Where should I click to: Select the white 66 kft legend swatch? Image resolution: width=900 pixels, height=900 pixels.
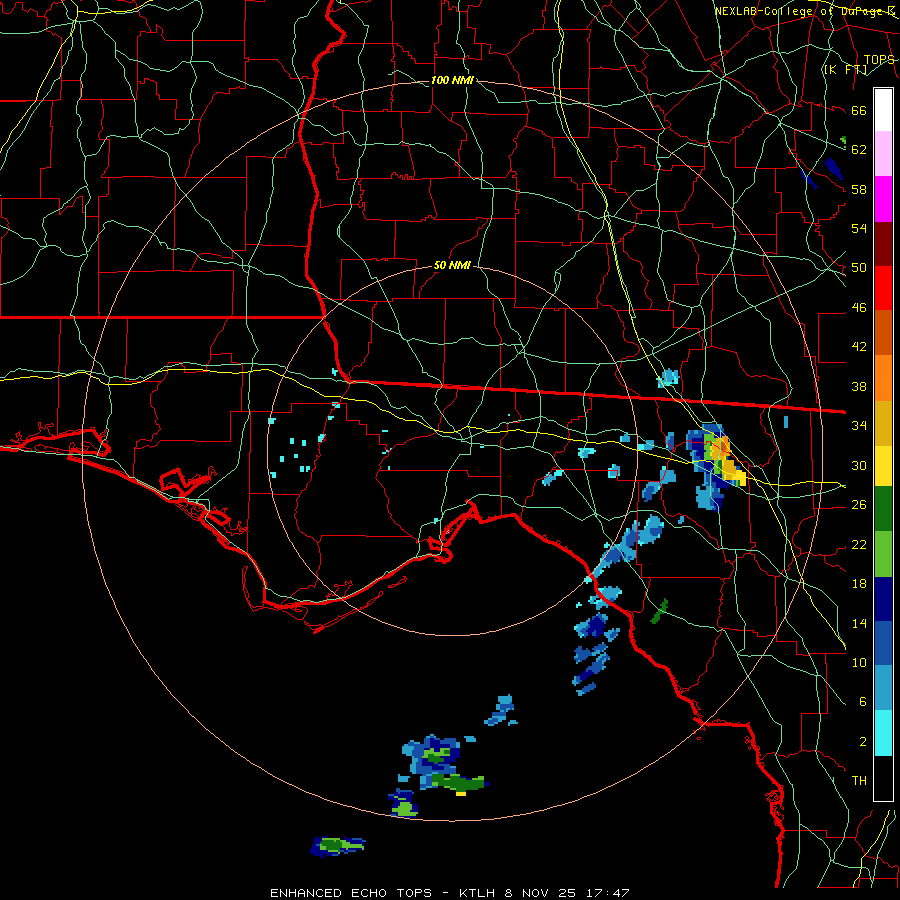point(883,110)
